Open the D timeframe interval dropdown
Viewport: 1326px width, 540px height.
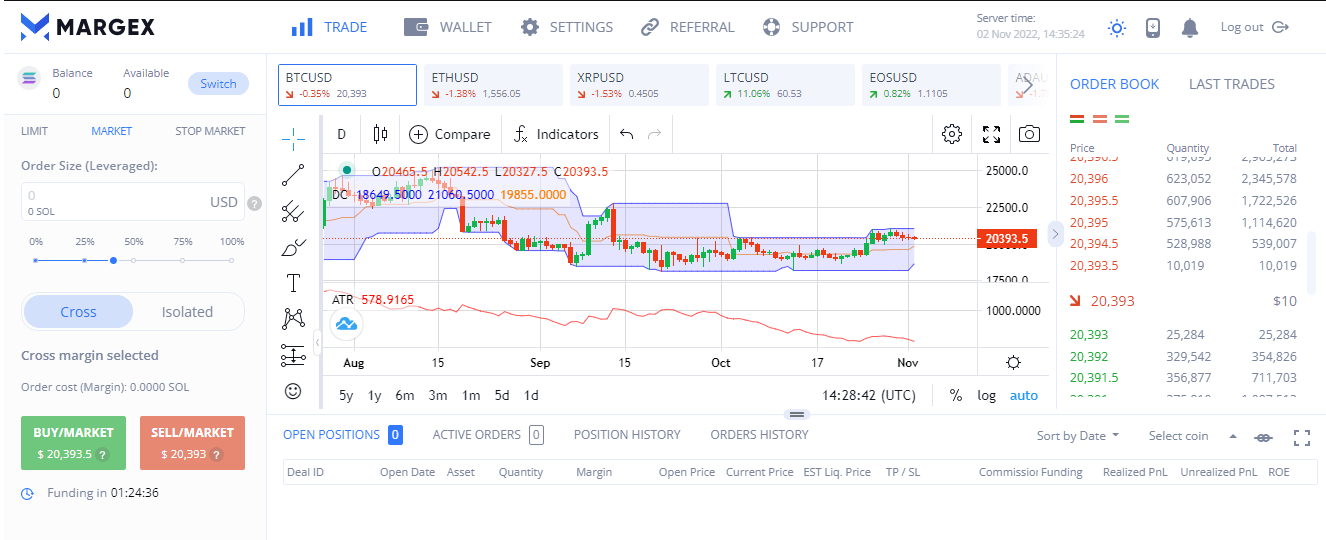click(x=341, y=134)
